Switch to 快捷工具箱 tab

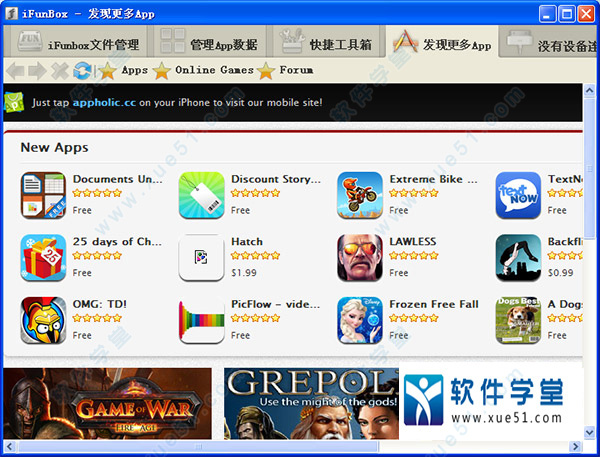click(326, 42)
